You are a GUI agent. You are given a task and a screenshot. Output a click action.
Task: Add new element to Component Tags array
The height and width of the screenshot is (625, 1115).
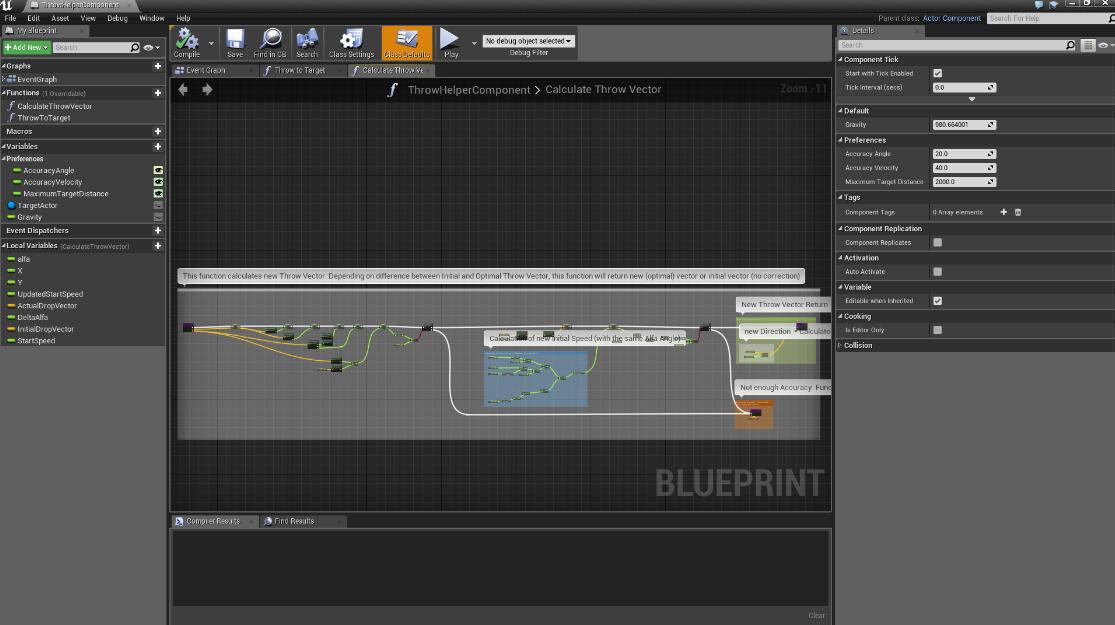click(x=1004, y=212)
